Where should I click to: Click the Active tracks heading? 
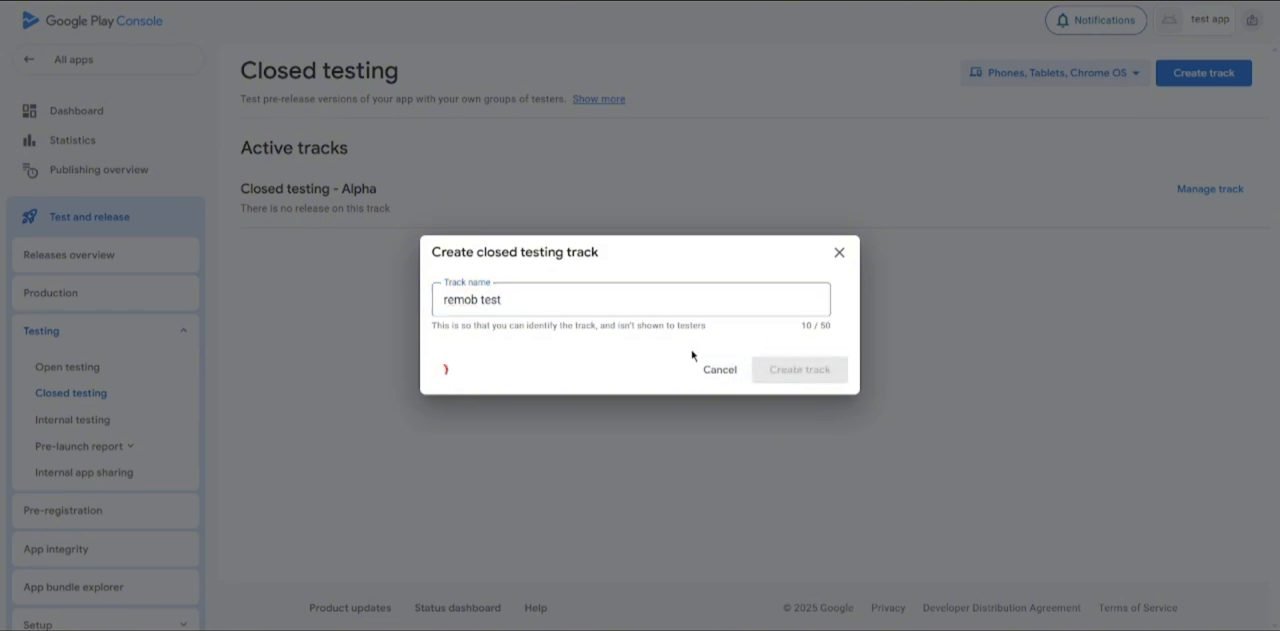click(x=294, y=148)
